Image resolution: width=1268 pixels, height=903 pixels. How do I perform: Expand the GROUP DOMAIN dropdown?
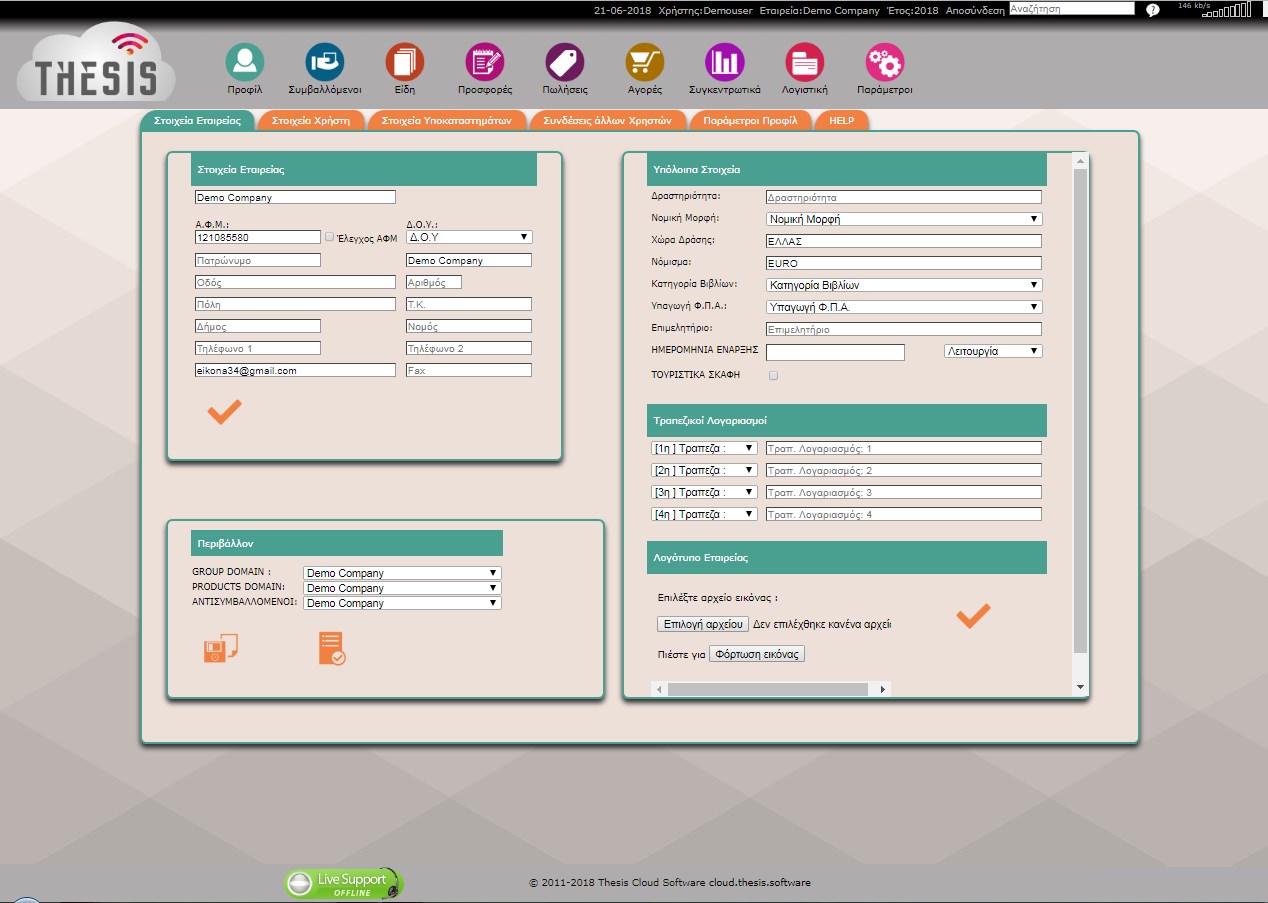(x=402, y=573)
